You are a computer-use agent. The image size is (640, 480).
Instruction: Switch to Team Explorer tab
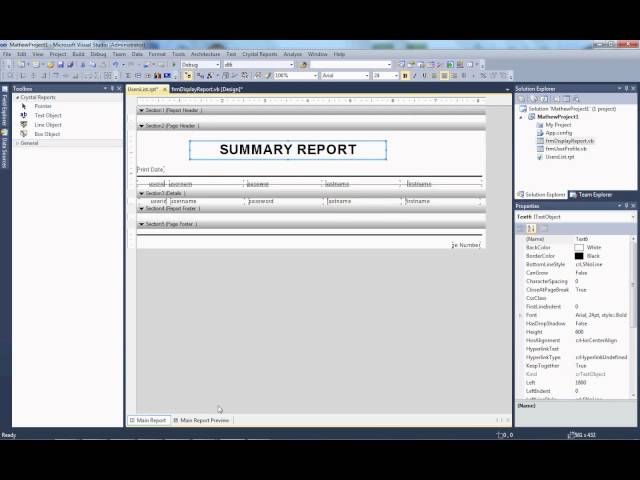pyautogui.click(x=591, y=195)
